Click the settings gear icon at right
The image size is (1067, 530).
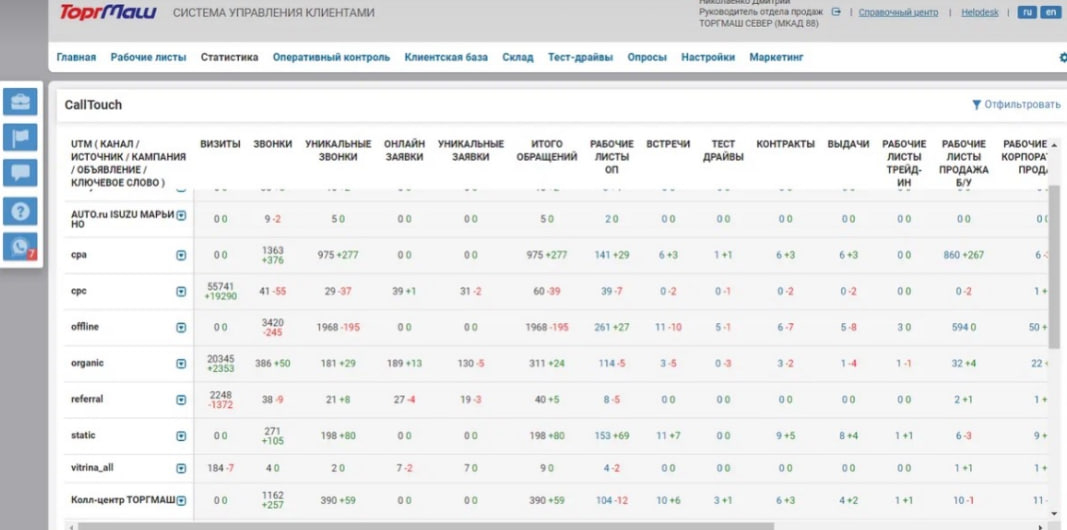[x=1063, y=58]
